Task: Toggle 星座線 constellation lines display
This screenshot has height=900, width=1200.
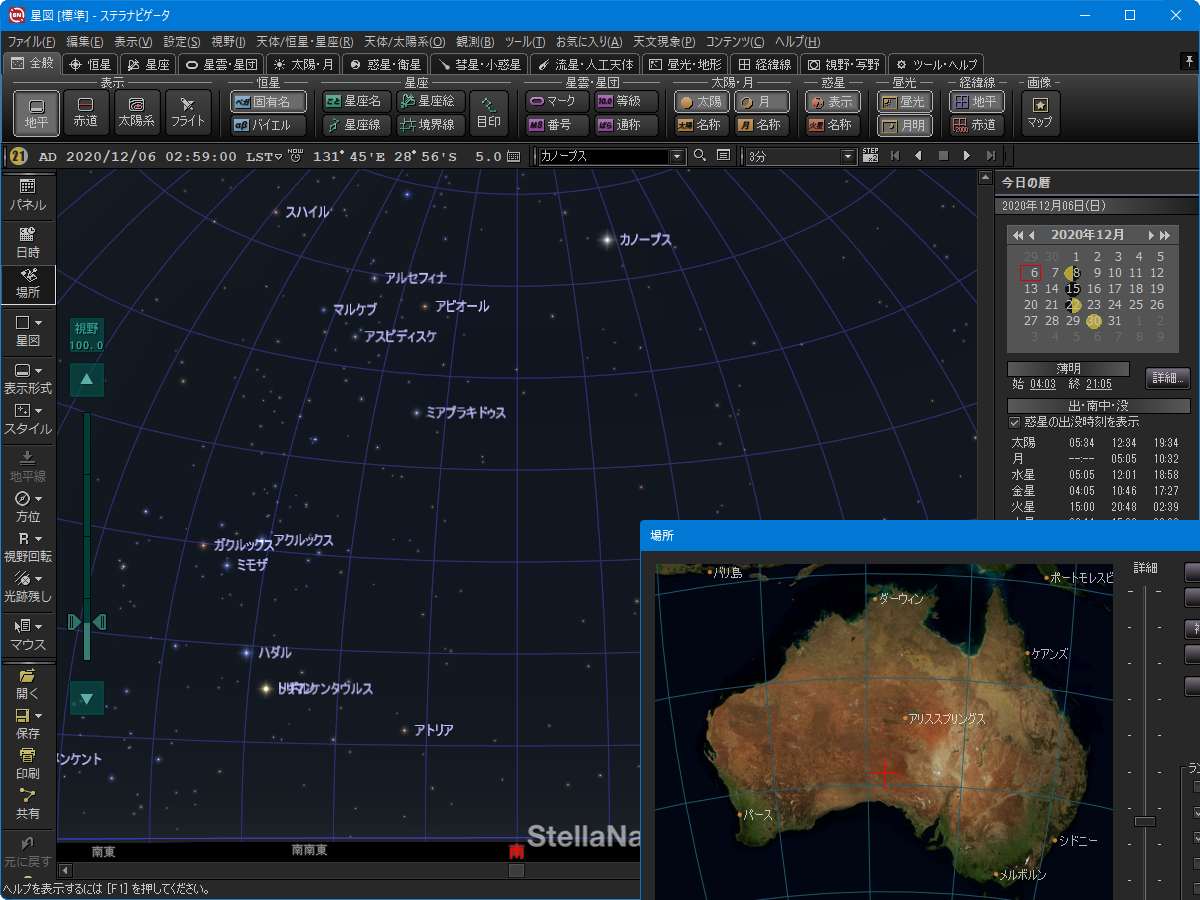Action: point(356,125)
